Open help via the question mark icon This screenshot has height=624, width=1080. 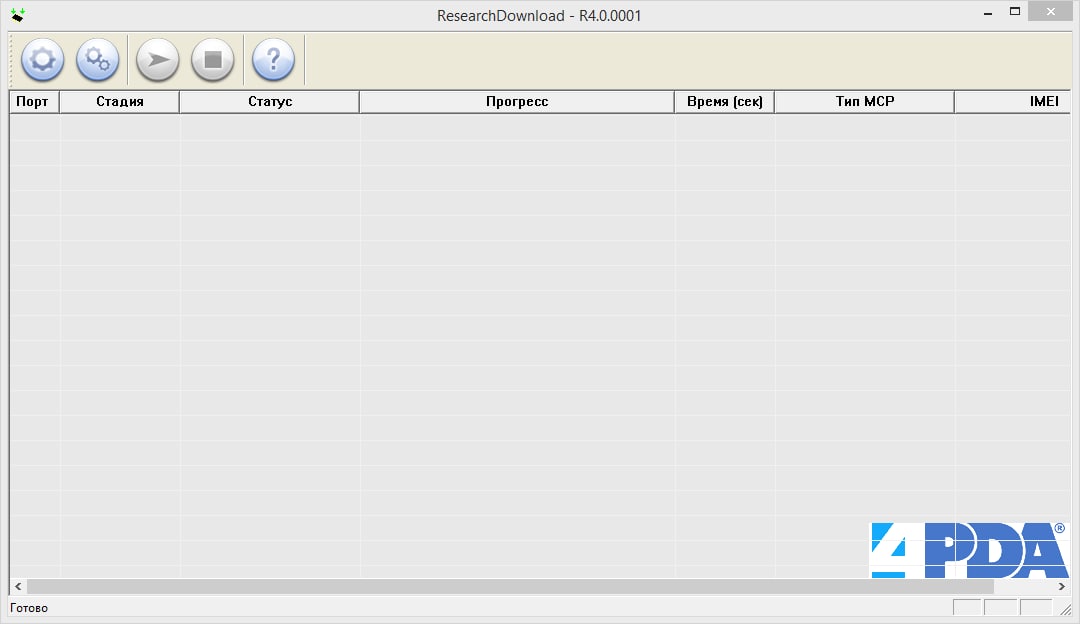273,60
